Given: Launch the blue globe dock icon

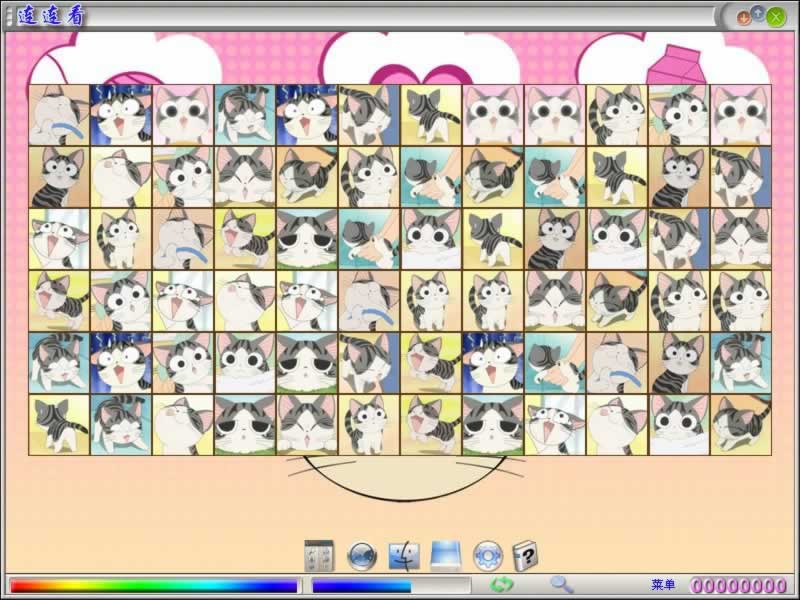Looking at the screenshot, I should [362, 556].
